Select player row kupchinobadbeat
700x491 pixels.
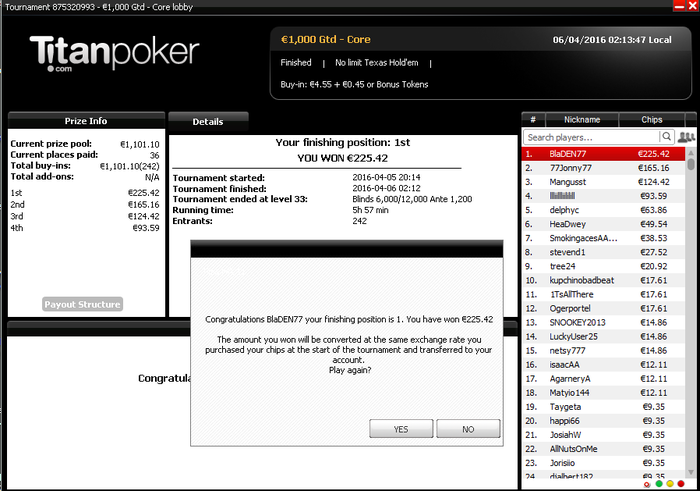point(603,280)
